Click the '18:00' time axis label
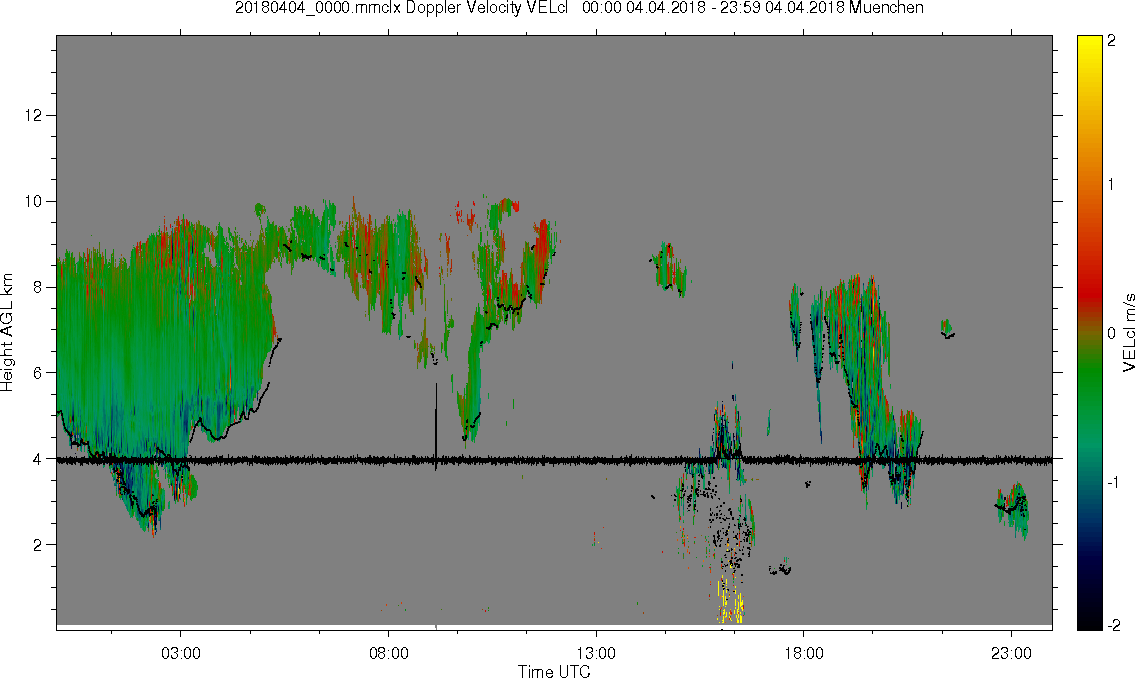The height and width of the screenshot is (678, 1135). 803,653
